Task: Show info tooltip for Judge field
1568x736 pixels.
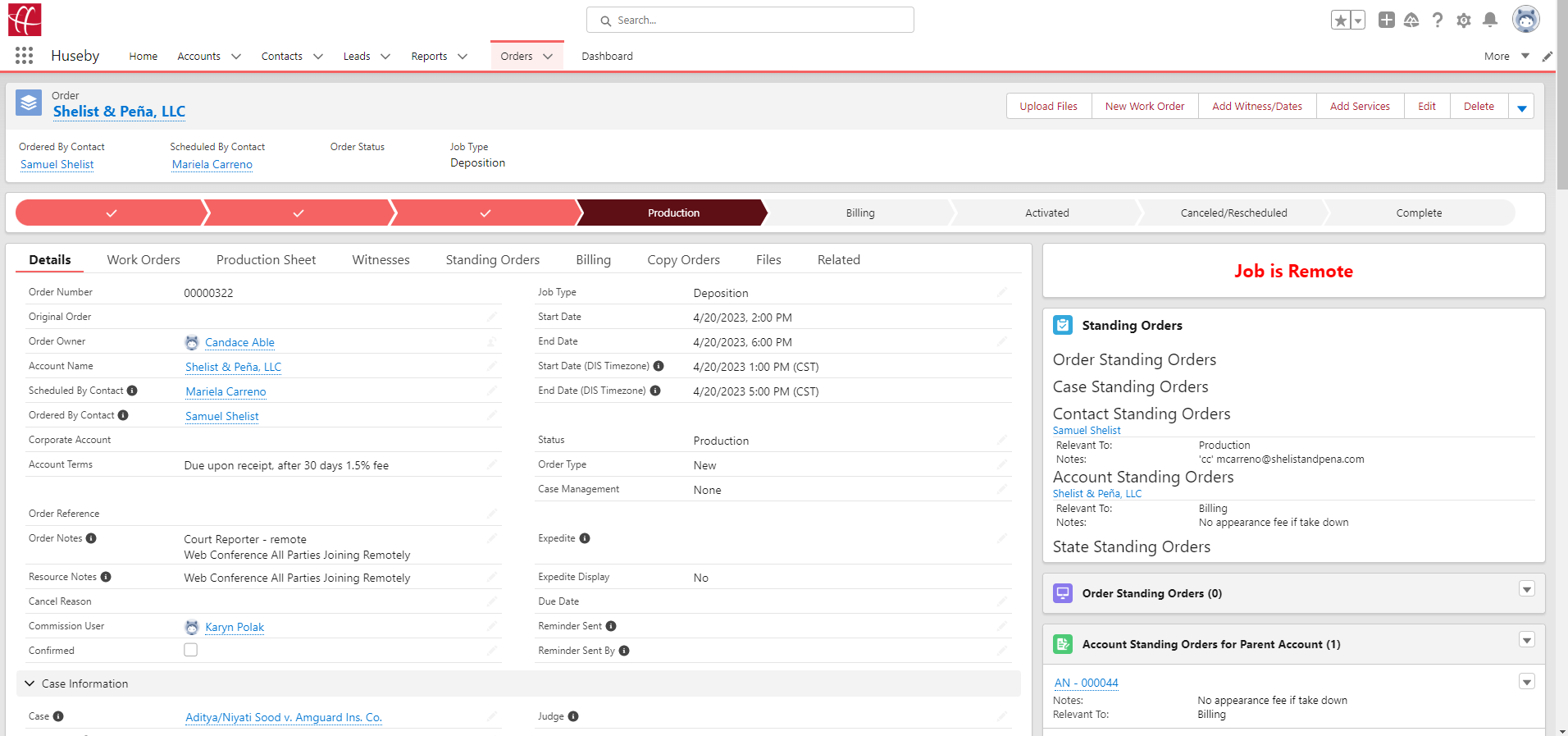Action: click(x=573, y=716)
